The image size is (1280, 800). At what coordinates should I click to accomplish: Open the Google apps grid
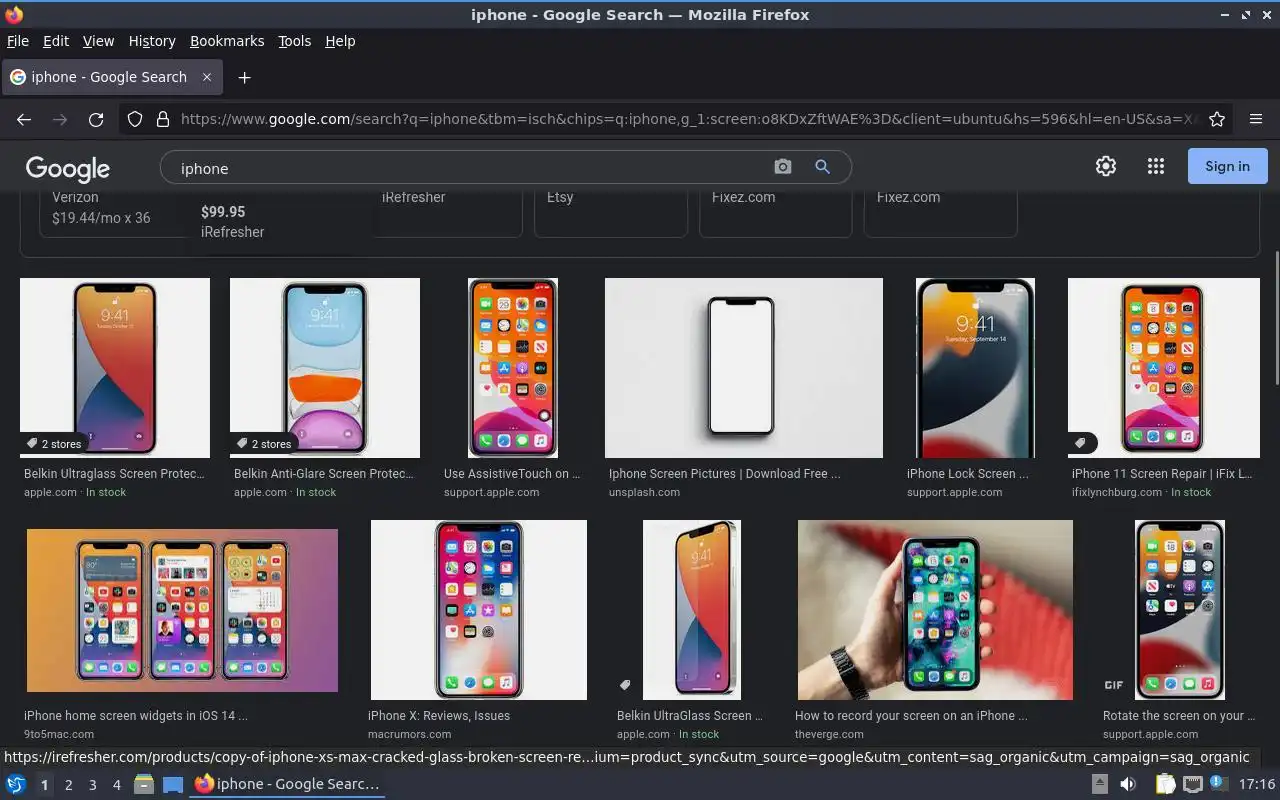coord(1156,167)
